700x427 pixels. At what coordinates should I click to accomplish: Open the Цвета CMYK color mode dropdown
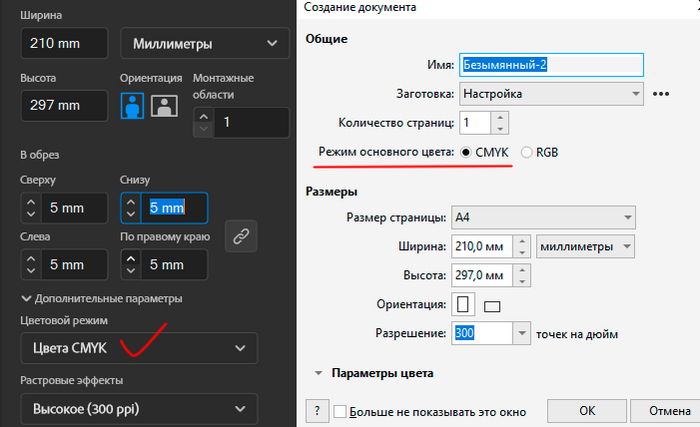click(138, 348)
